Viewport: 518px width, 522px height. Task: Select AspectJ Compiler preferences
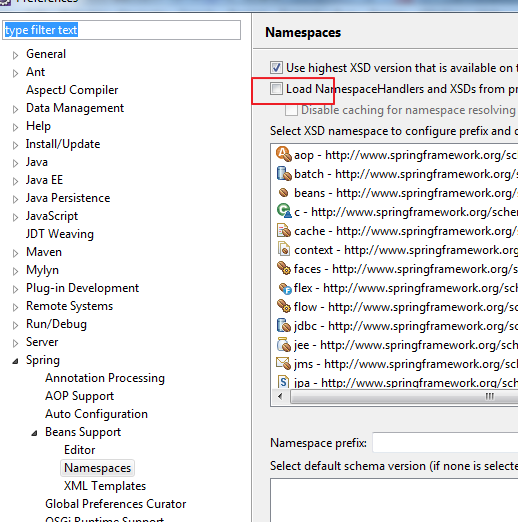[x=72, y=90]
